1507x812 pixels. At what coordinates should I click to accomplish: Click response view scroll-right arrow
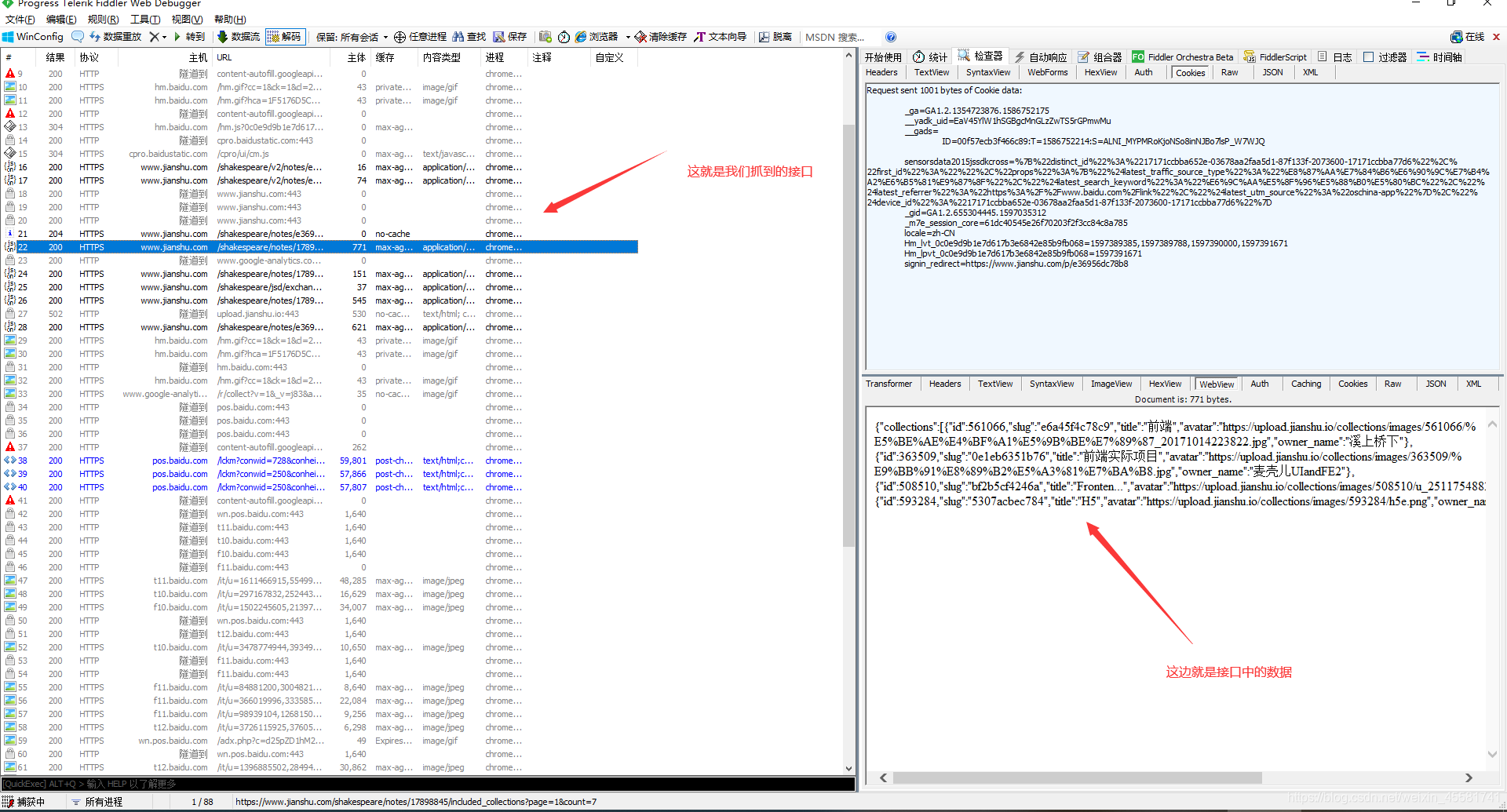point(1469,777)
